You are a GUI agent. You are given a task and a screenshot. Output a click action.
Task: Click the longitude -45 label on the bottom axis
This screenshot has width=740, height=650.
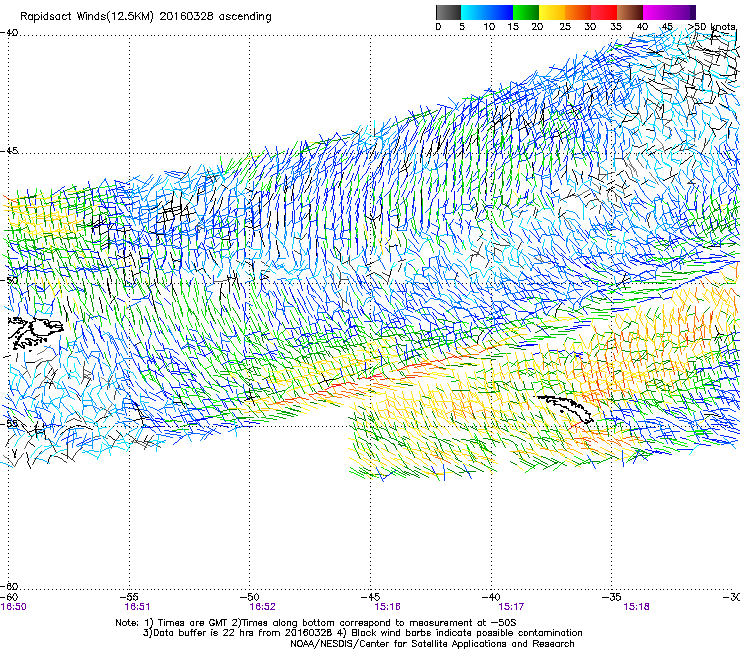click(370, 597)
